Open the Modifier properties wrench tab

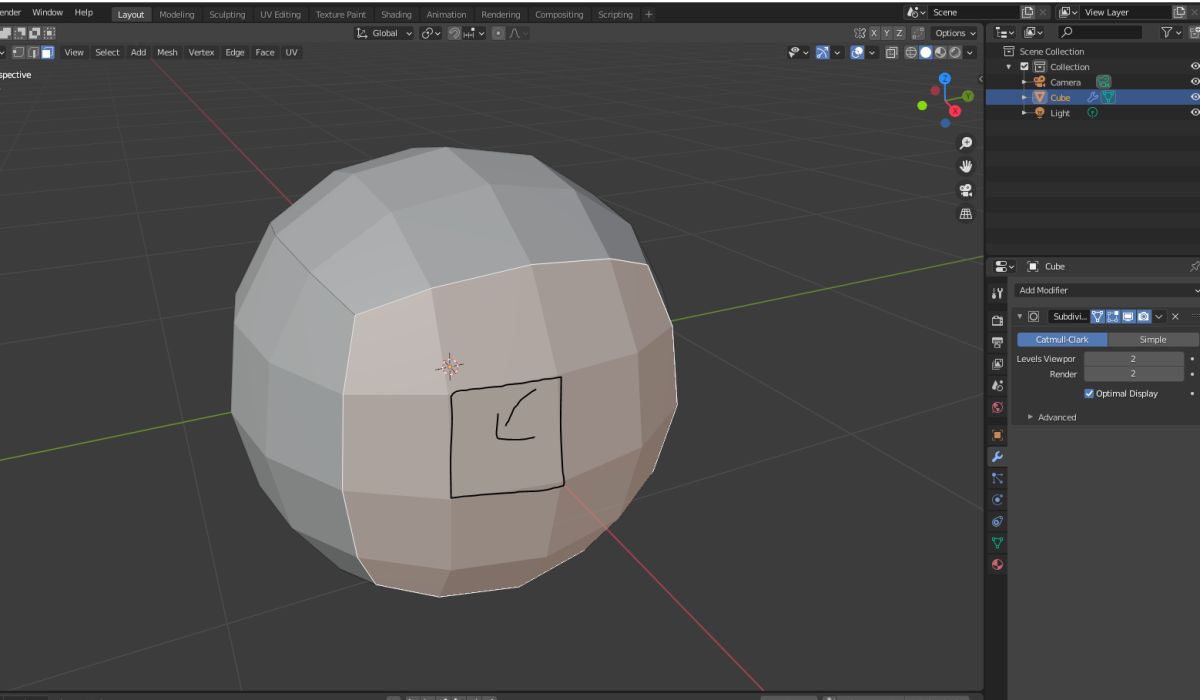997,456
